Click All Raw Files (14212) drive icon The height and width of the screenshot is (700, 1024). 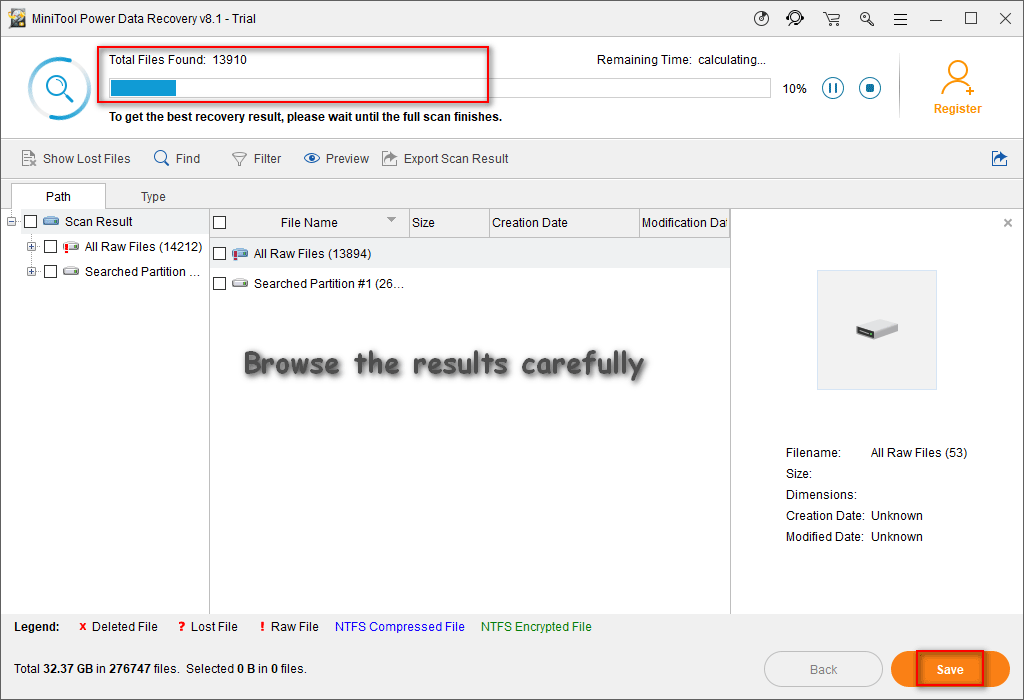(71, 247)
